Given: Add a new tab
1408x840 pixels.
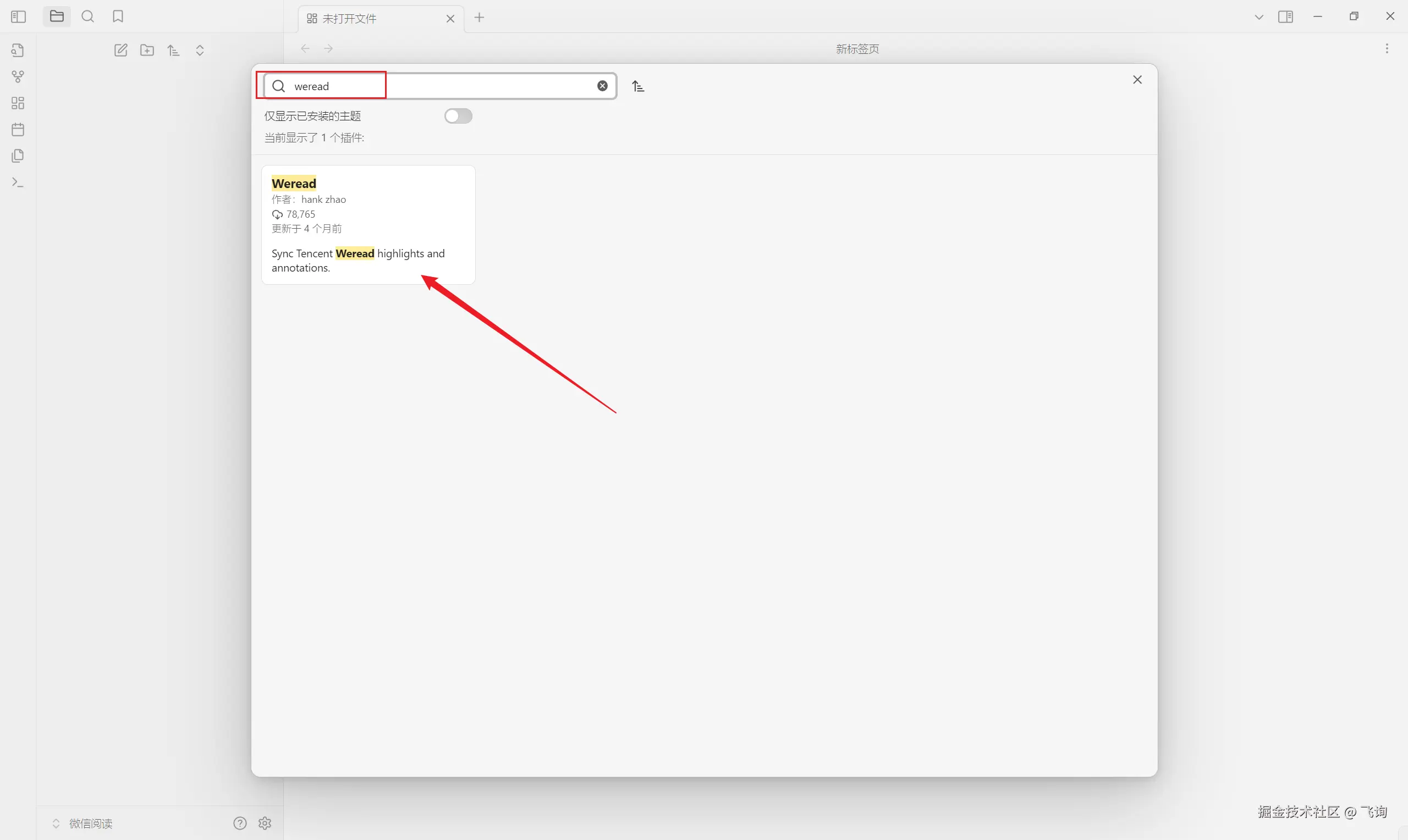Looking at the screenshot, I should [480, 18].
